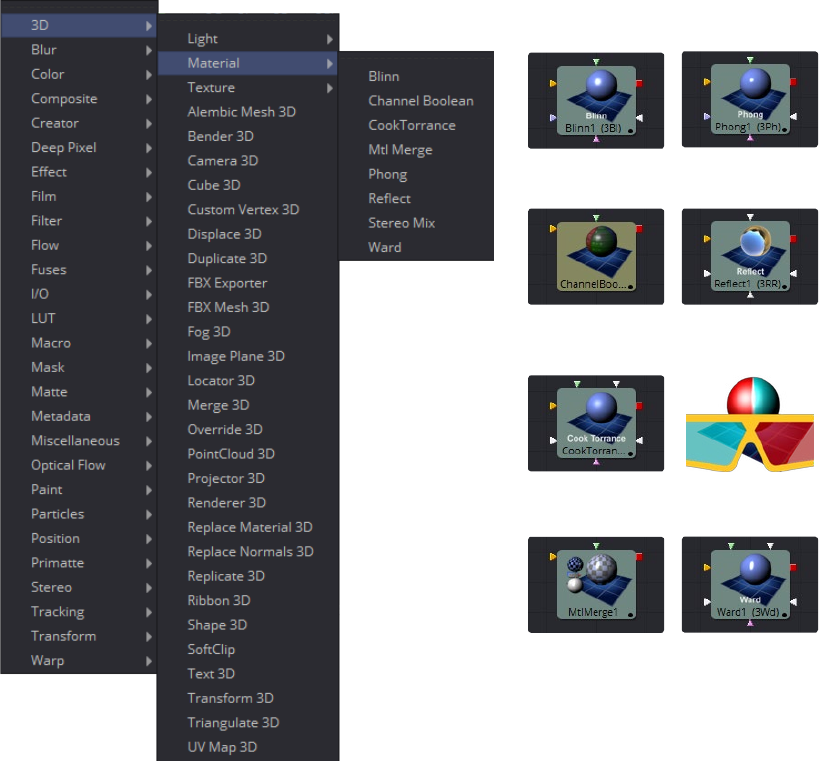Choose Stereo Mix material entry

point(402,223)
